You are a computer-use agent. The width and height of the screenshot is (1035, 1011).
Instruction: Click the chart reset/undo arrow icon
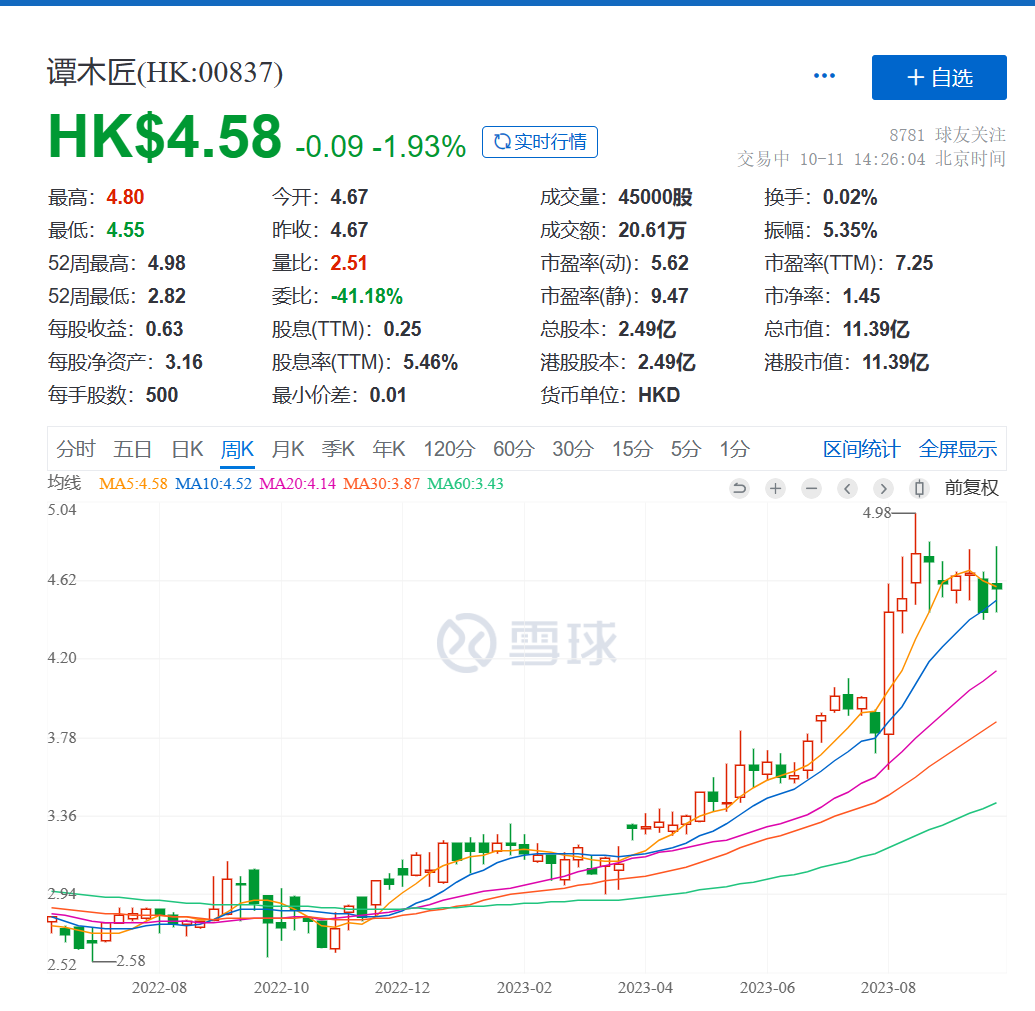coord(739,488)
